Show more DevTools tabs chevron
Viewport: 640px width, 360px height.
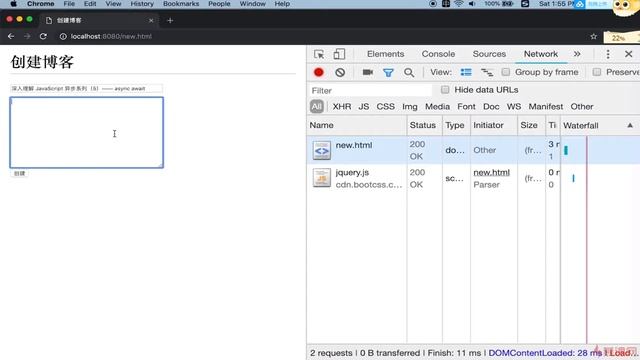pos(577,54)
